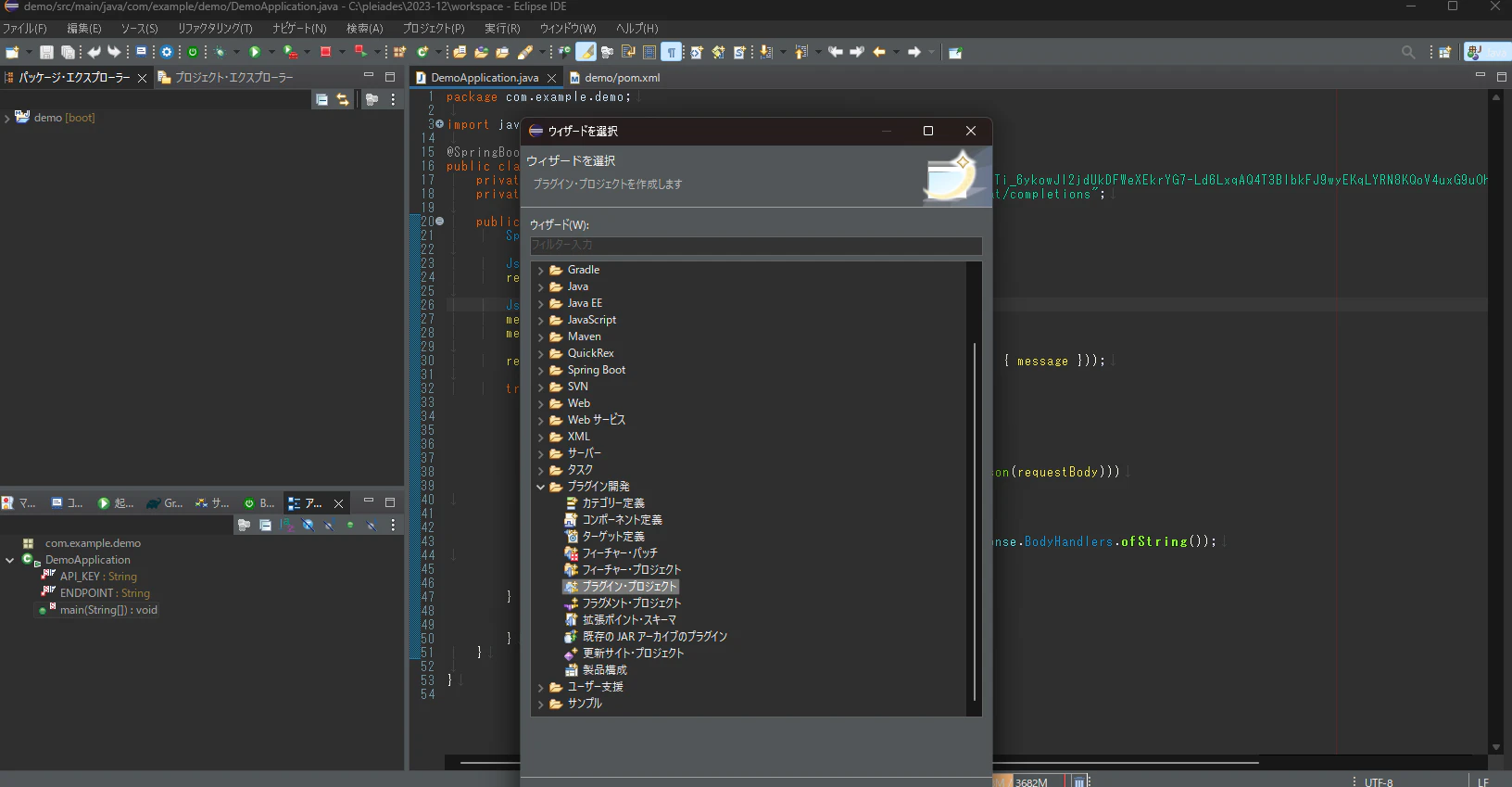The height and width of the screenshot is (787, 1512).
Task: Toggle block selection mode icon
Action: click(649, 52)
